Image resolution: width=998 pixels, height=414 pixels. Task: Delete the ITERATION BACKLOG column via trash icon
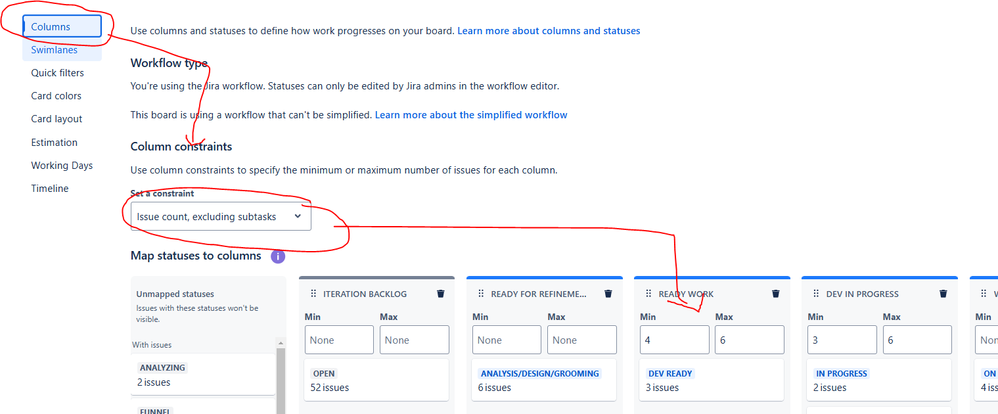pos(440,294)
